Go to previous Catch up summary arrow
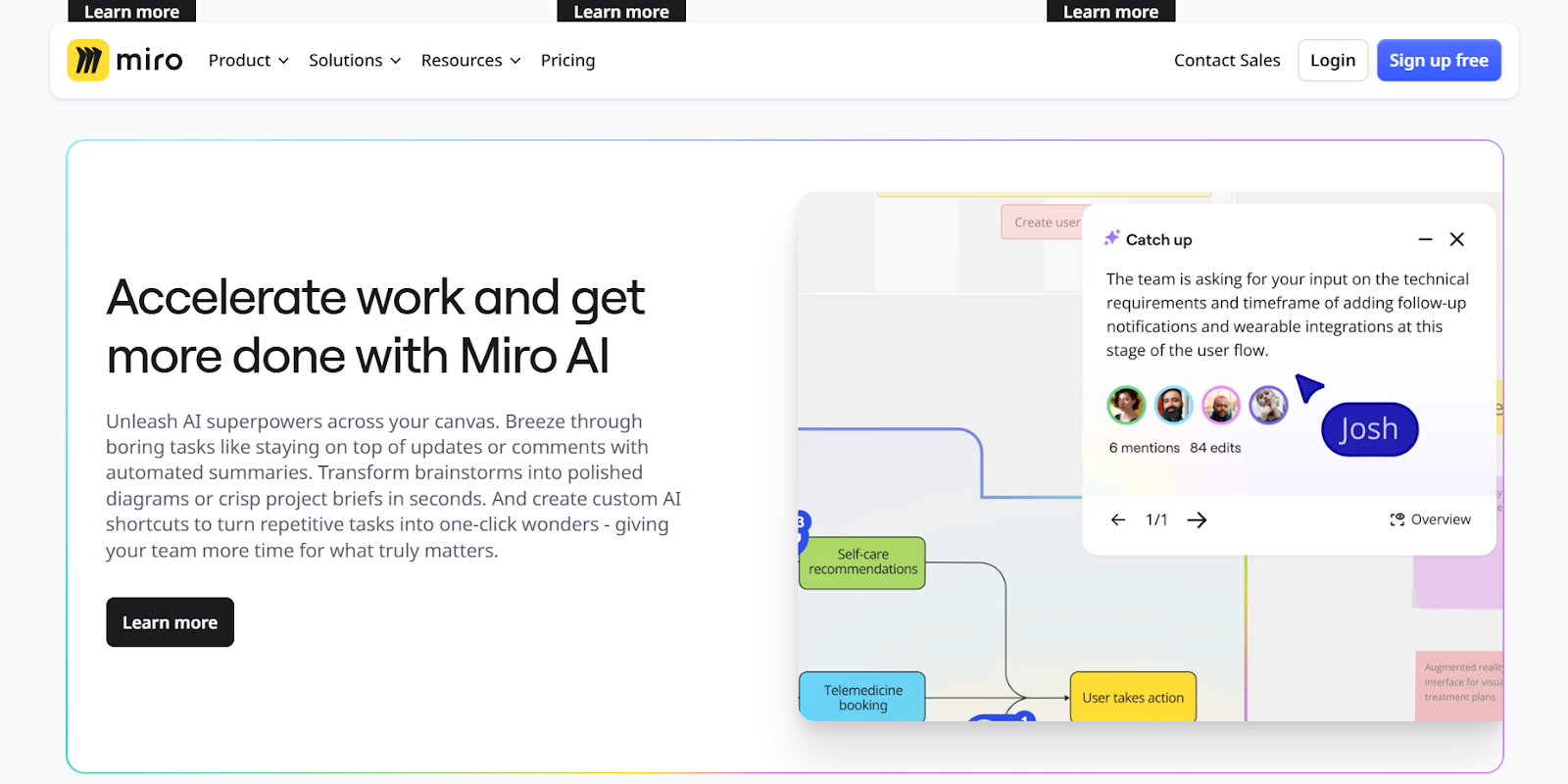The image size is (1568, 784). tap(1118, 519)
